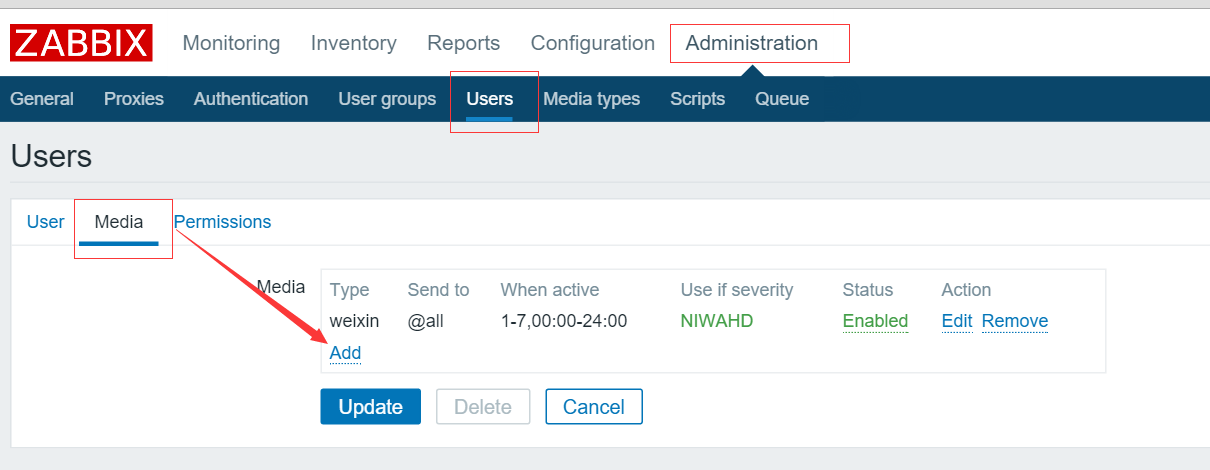Click Add to add new media
The image size is (1210, 470).
point(345,353)
